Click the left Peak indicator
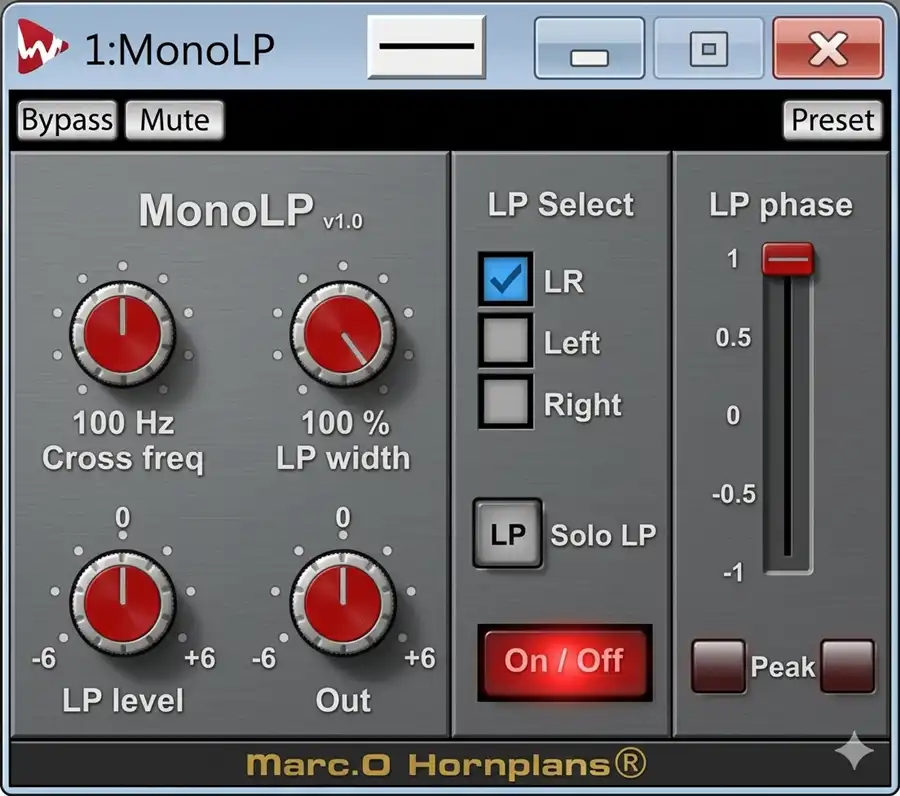Screen dimensions: 900x796 click(718, 666)
